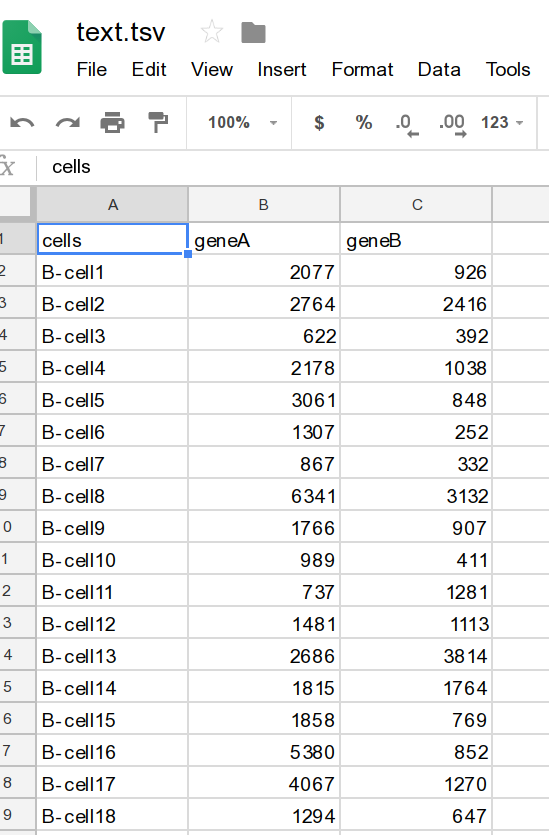
Task: Select cell with value 867
Action: point(264,463)
